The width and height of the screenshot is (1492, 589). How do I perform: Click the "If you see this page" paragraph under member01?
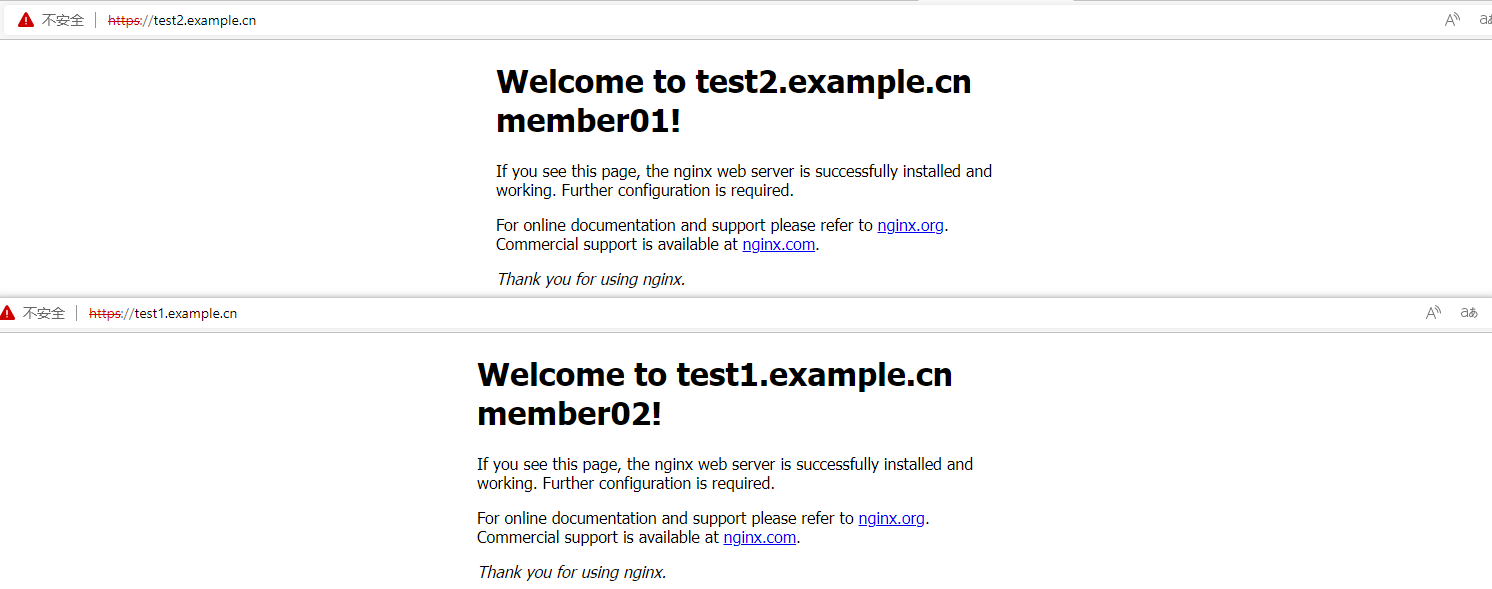[743, 181]
